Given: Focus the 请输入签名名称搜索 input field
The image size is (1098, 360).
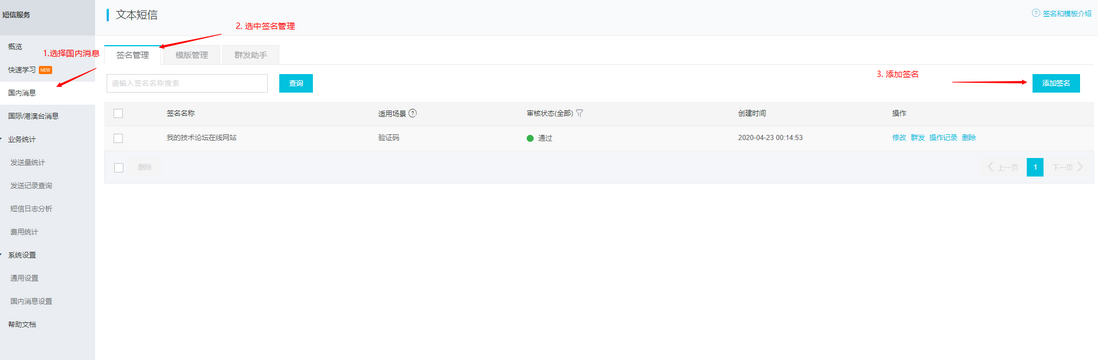Looking at the screenshot, I should [187, 83].
